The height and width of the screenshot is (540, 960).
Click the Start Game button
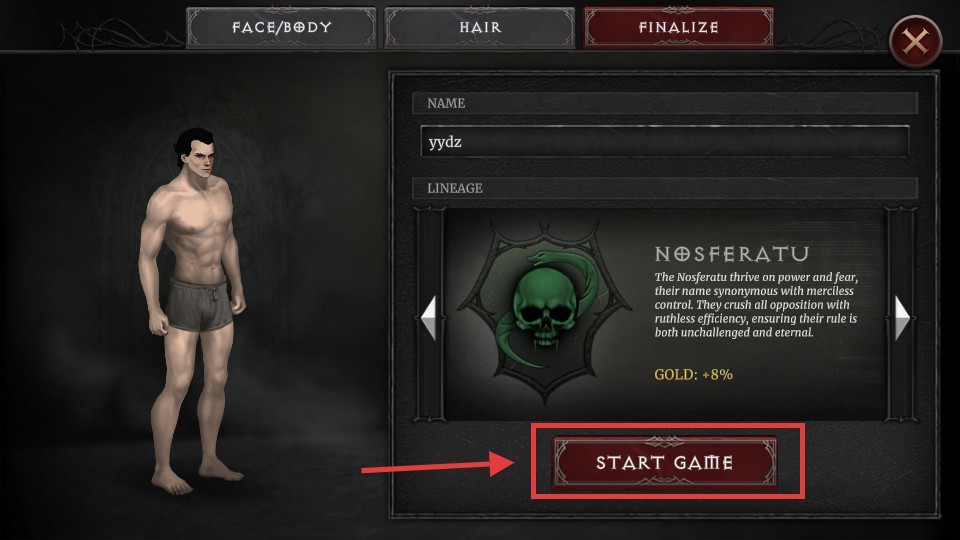(x=665, y=462)
